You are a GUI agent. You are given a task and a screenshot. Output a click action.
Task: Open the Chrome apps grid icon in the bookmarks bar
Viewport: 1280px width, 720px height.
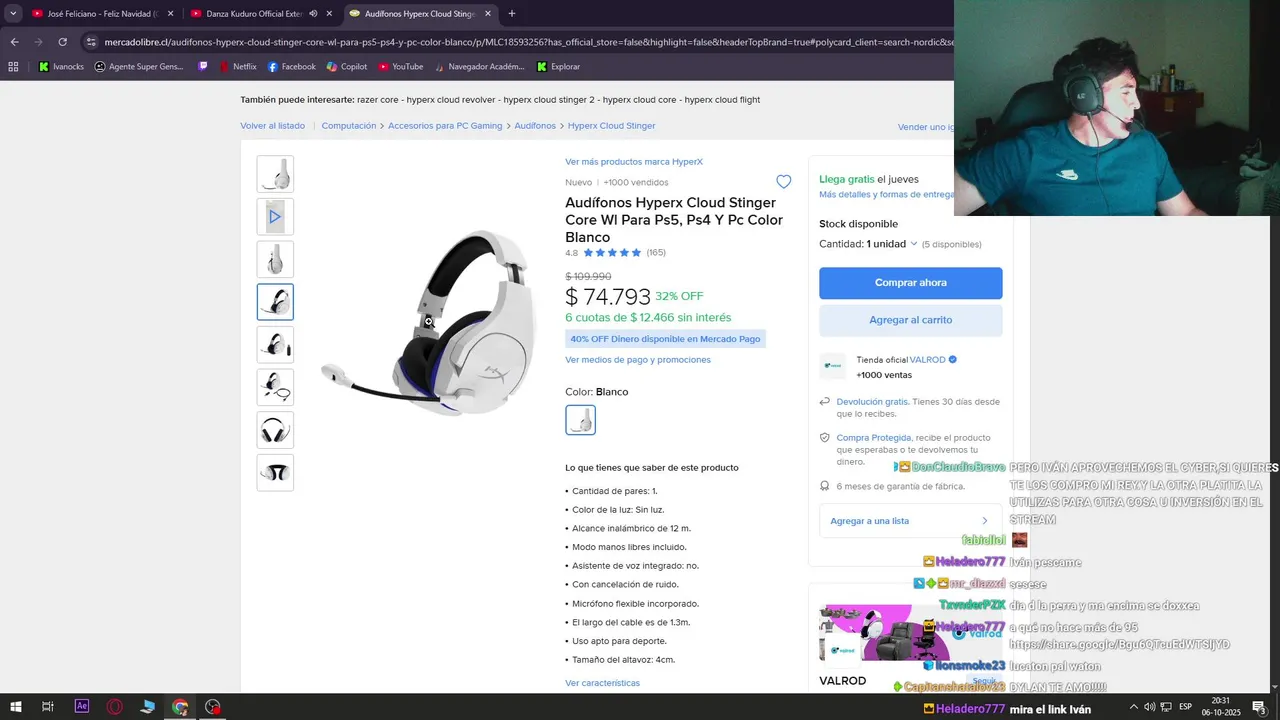(x=13, y=67)
